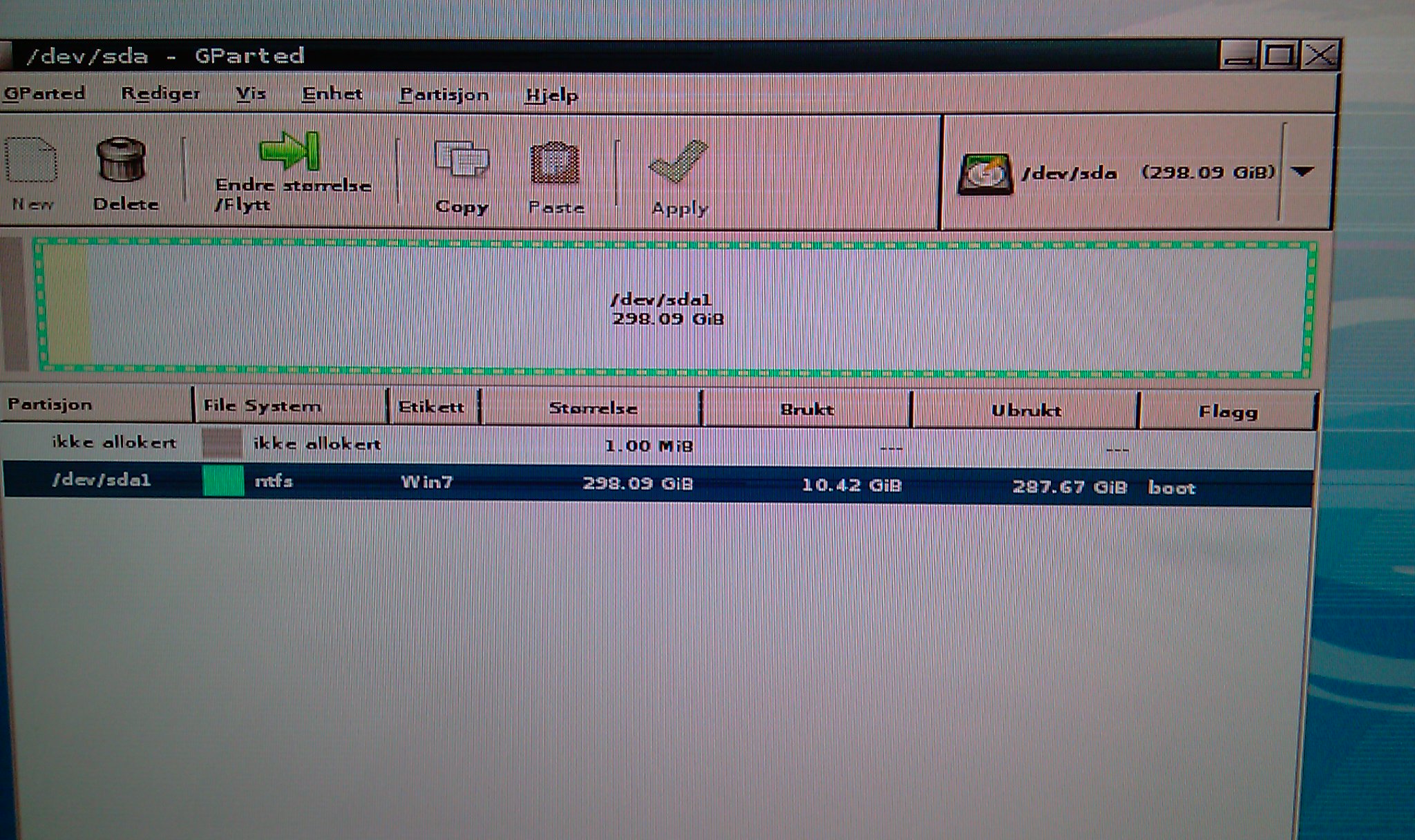Maximize the GParted window
The image size is (1415, 840).
pyautogui.click(x=1279, y=55)
